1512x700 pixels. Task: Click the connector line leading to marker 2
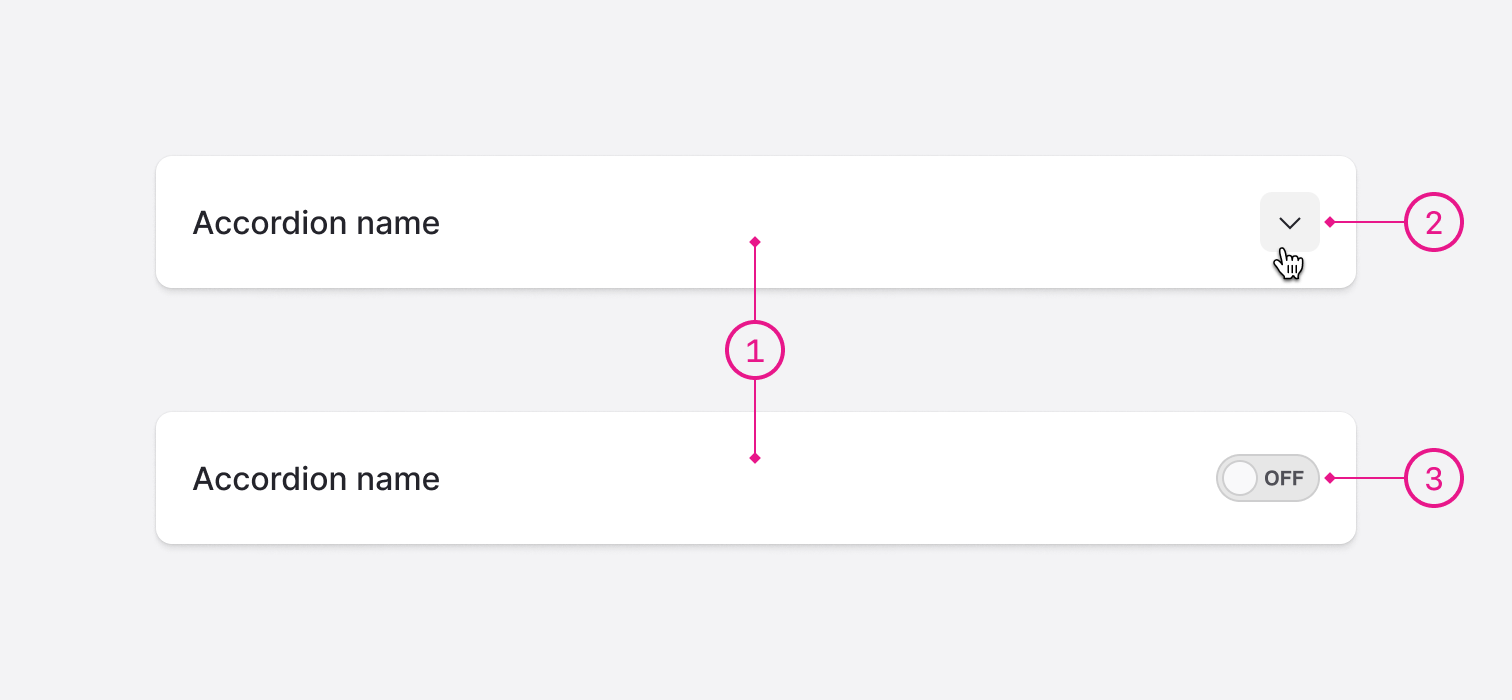tap(1368, 222)
